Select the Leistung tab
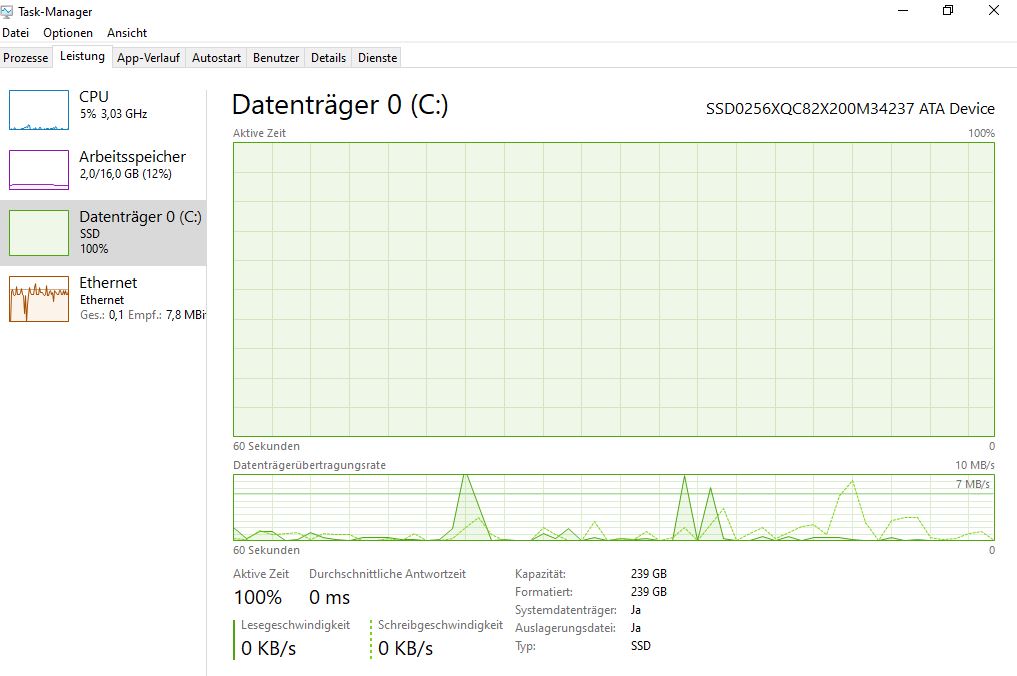This screenshot has height=676, width=1017. pyautogui.click(x=82, y=57)
